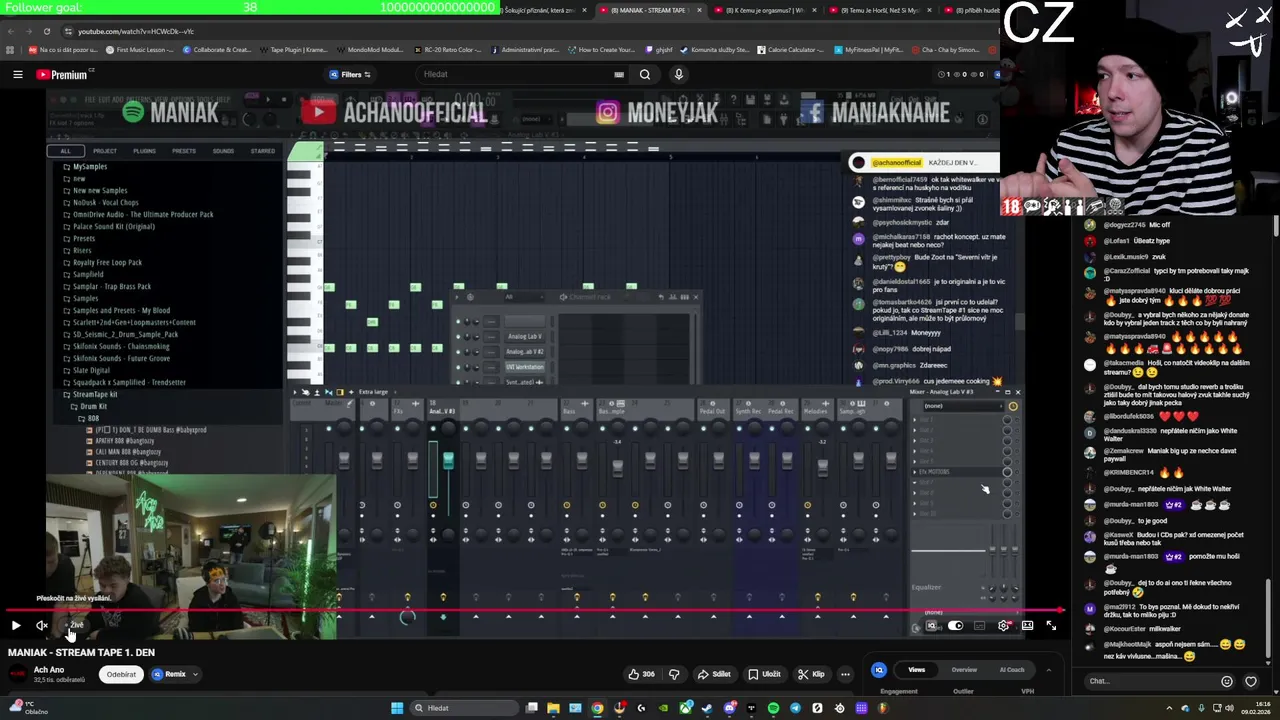Click the vidIQ icon in player controls
The height and width of the screenshot is (720, 1280).
(932, 625)
